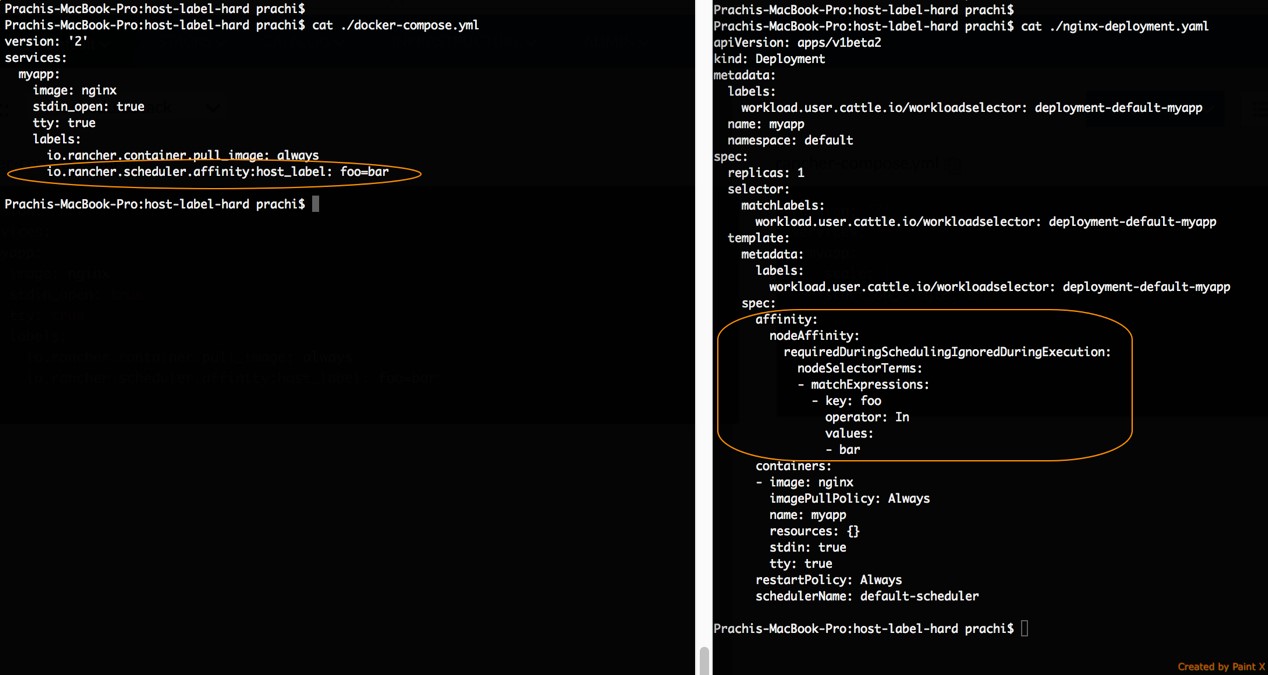Select the 'namespace: default' line
Image resolution: width=1268 pixels, height=675 pixels.
tap(790, 140)
